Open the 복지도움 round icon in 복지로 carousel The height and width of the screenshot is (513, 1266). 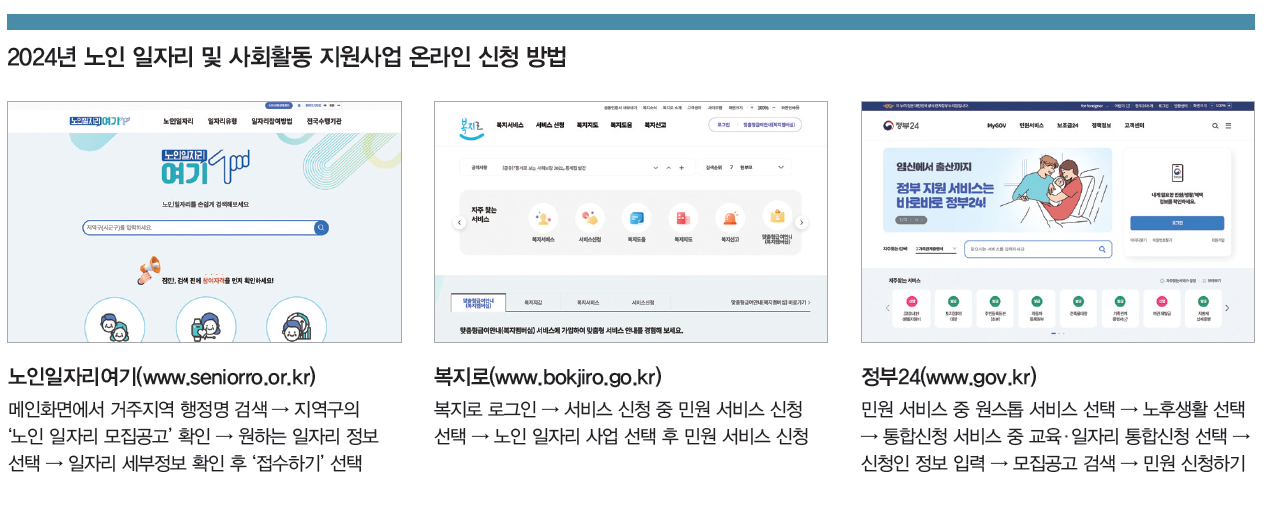(637, 218)
